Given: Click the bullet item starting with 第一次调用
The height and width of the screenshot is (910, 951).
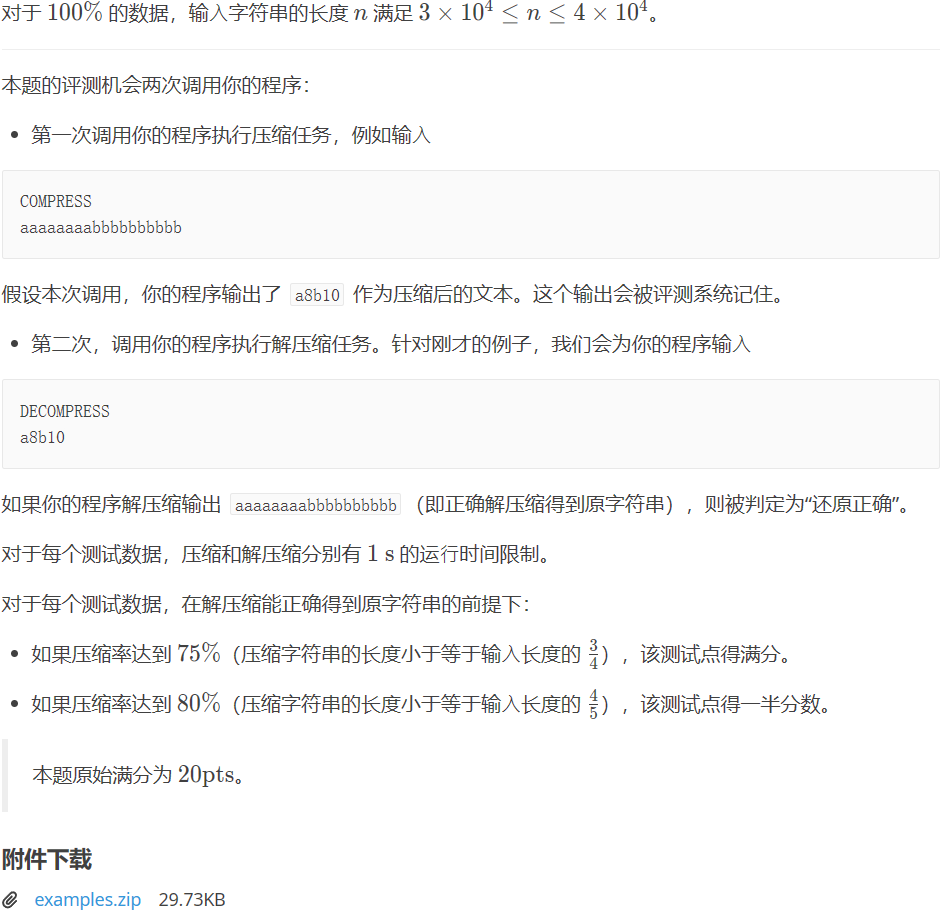Looking at the screenshot, I should (x=231, y=135).
